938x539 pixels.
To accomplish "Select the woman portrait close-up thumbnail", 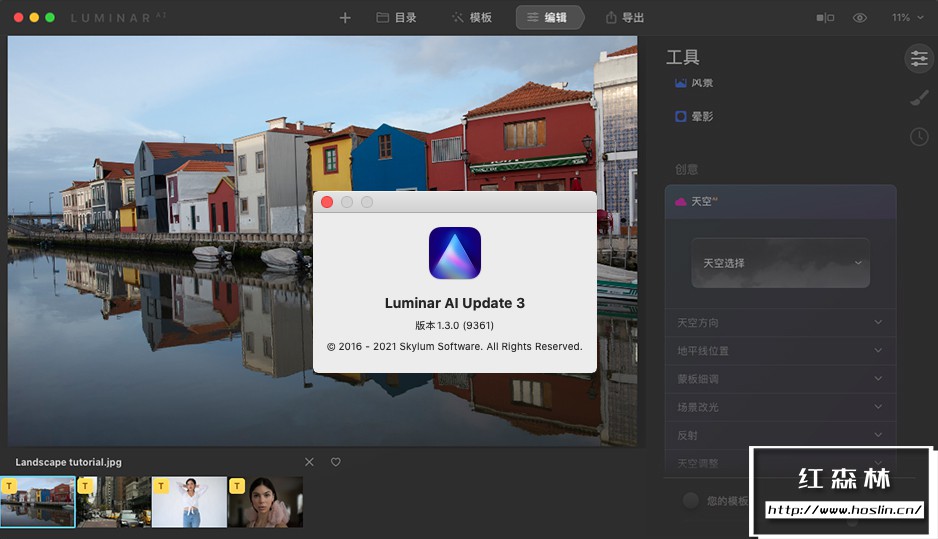I will [x=266, y=502].
